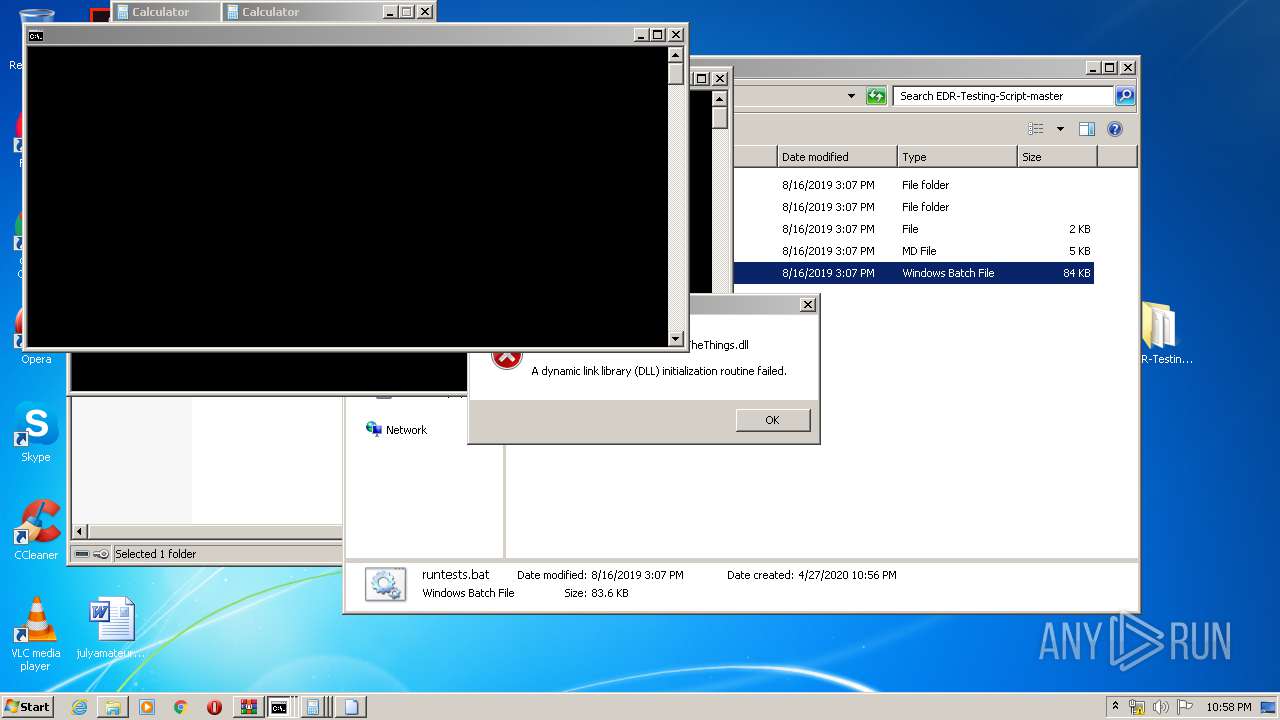
Task: Select the first Calculator window title bar
Action: coord(165,12)
